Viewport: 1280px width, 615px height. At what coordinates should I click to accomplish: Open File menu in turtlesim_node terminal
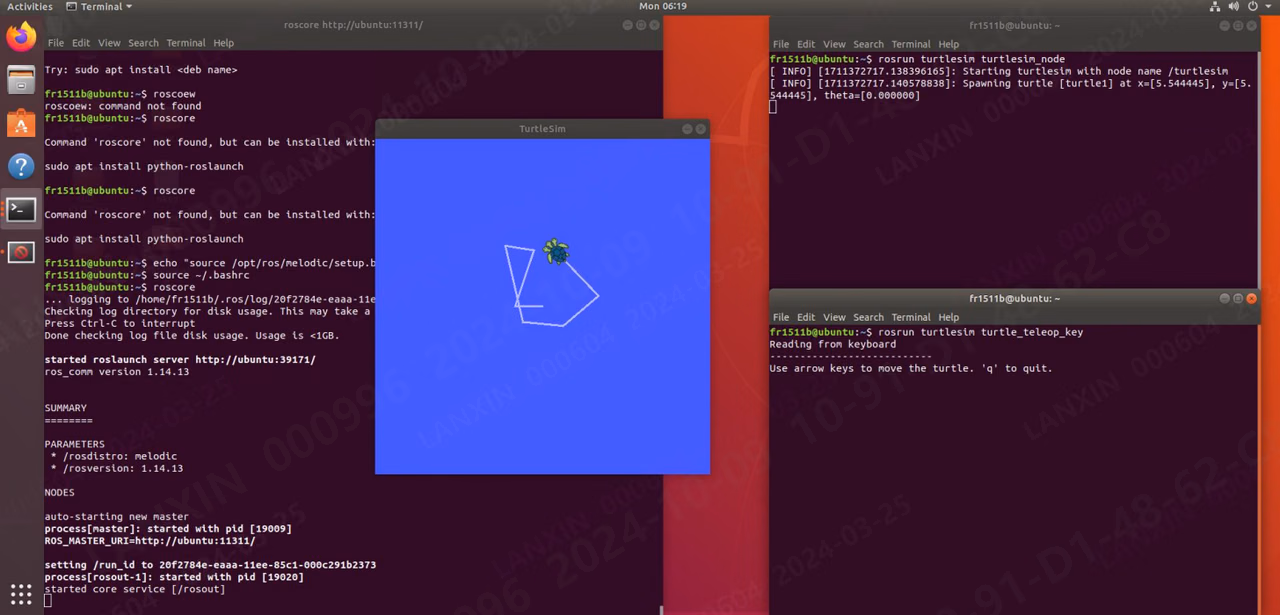pyautogui.click(x=781, y=44)
